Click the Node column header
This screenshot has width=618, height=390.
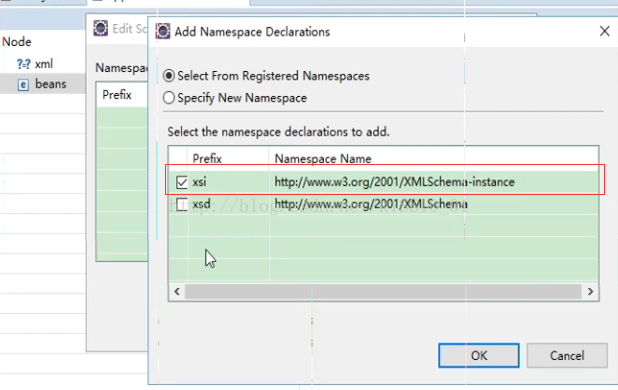[x=17, y=41]
